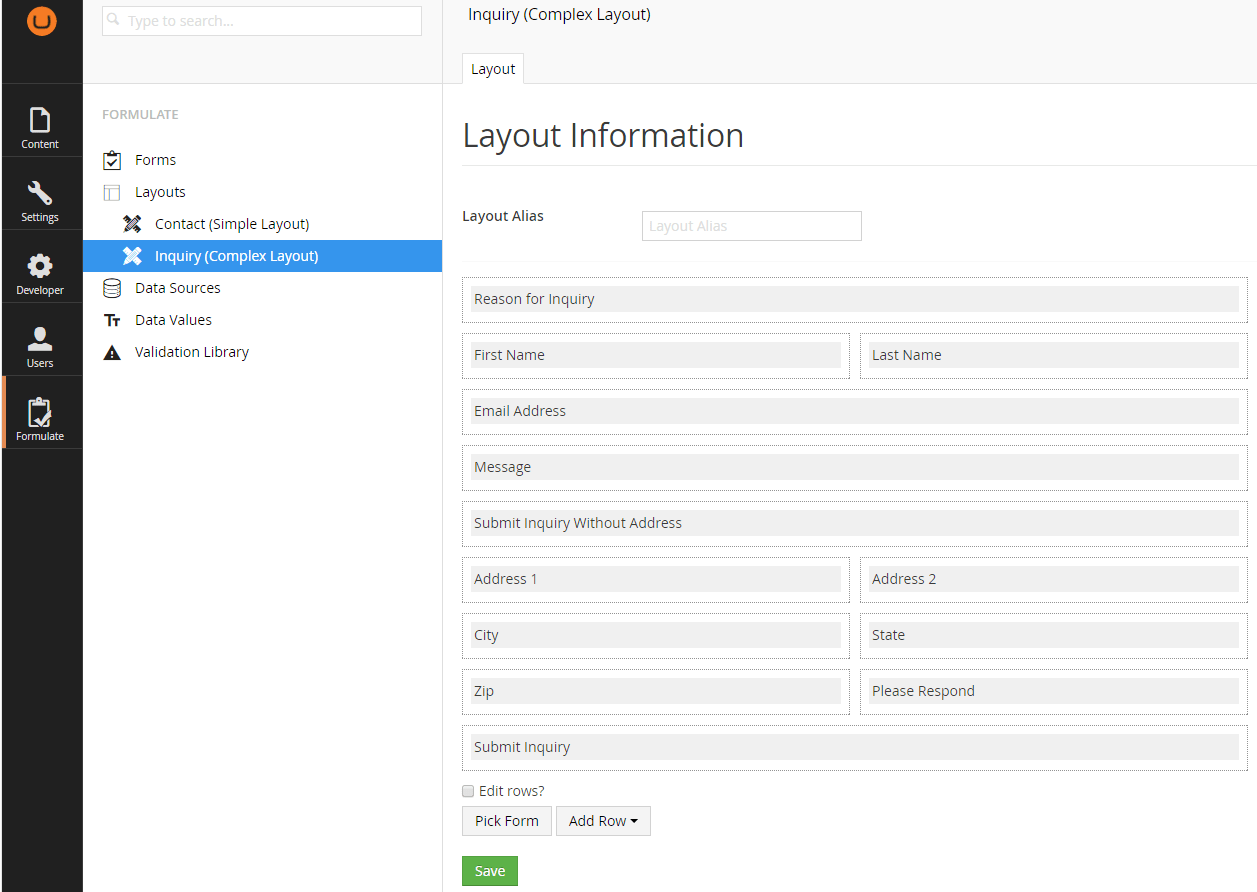
Task: Open the Content section icon
Action: click(x=40, y=120)
